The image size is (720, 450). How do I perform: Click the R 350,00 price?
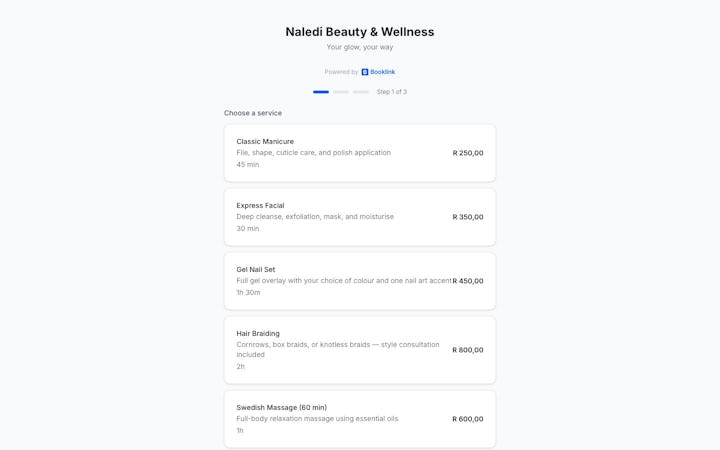[468, 217]
